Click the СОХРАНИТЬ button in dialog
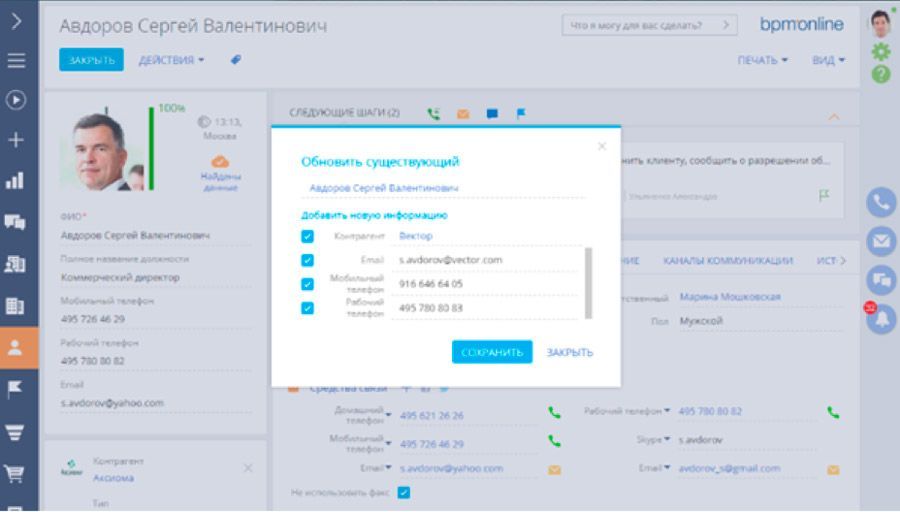Screen dimensions: 900x512 click(x=491, y=352)
